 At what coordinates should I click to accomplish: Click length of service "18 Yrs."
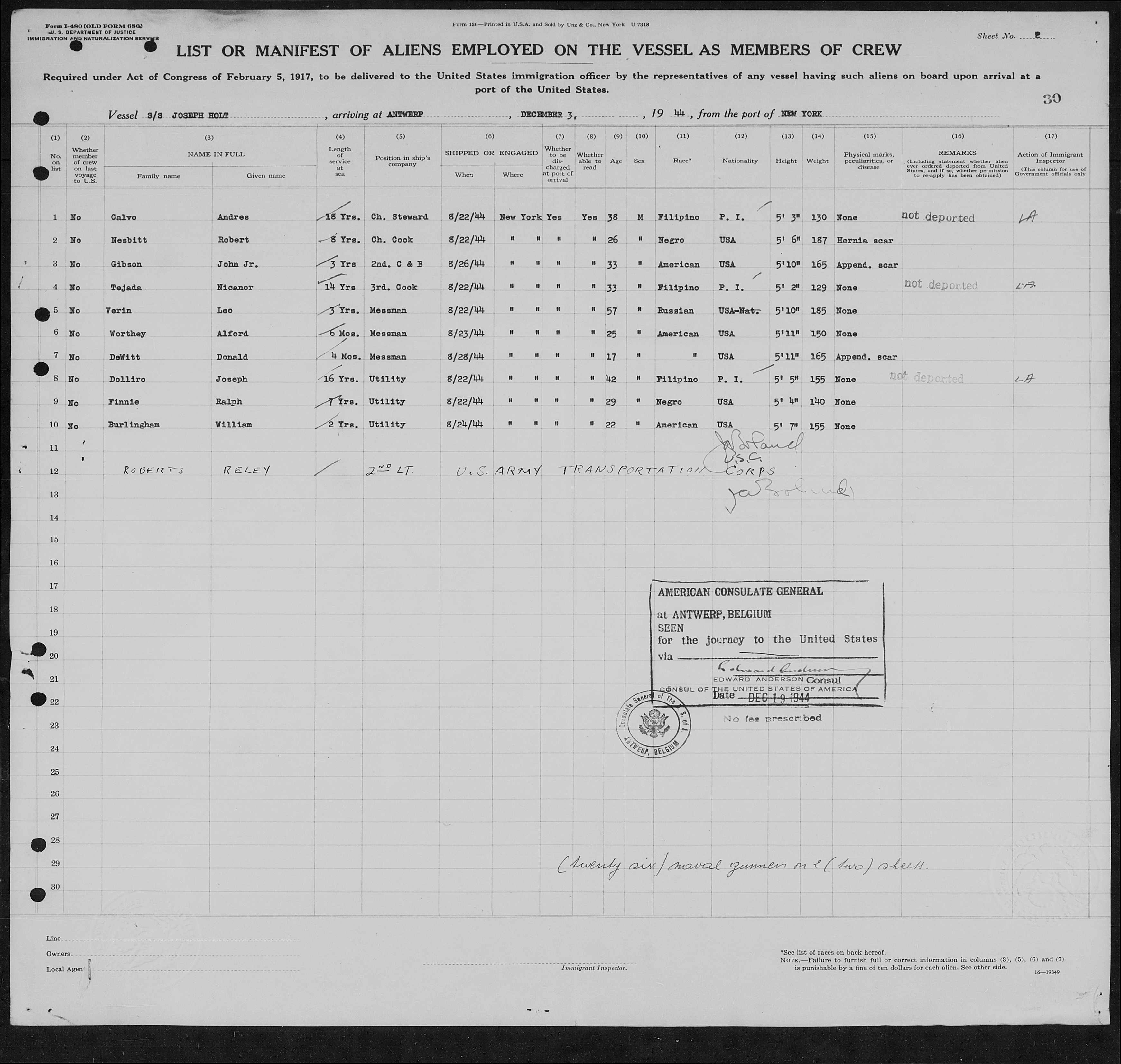tap(342, 217)
